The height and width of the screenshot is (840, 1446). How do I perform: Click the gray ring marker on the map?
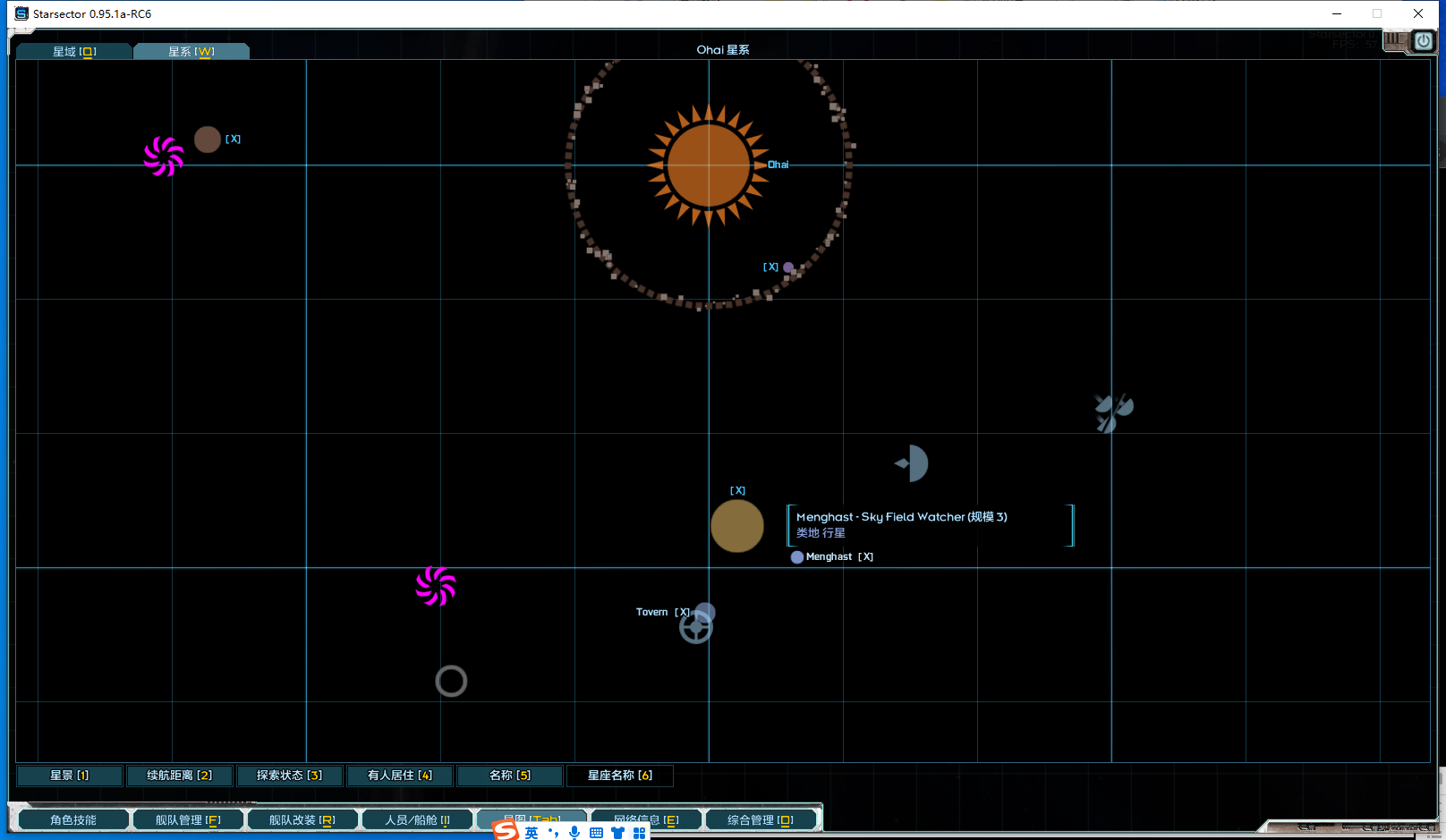451,682
